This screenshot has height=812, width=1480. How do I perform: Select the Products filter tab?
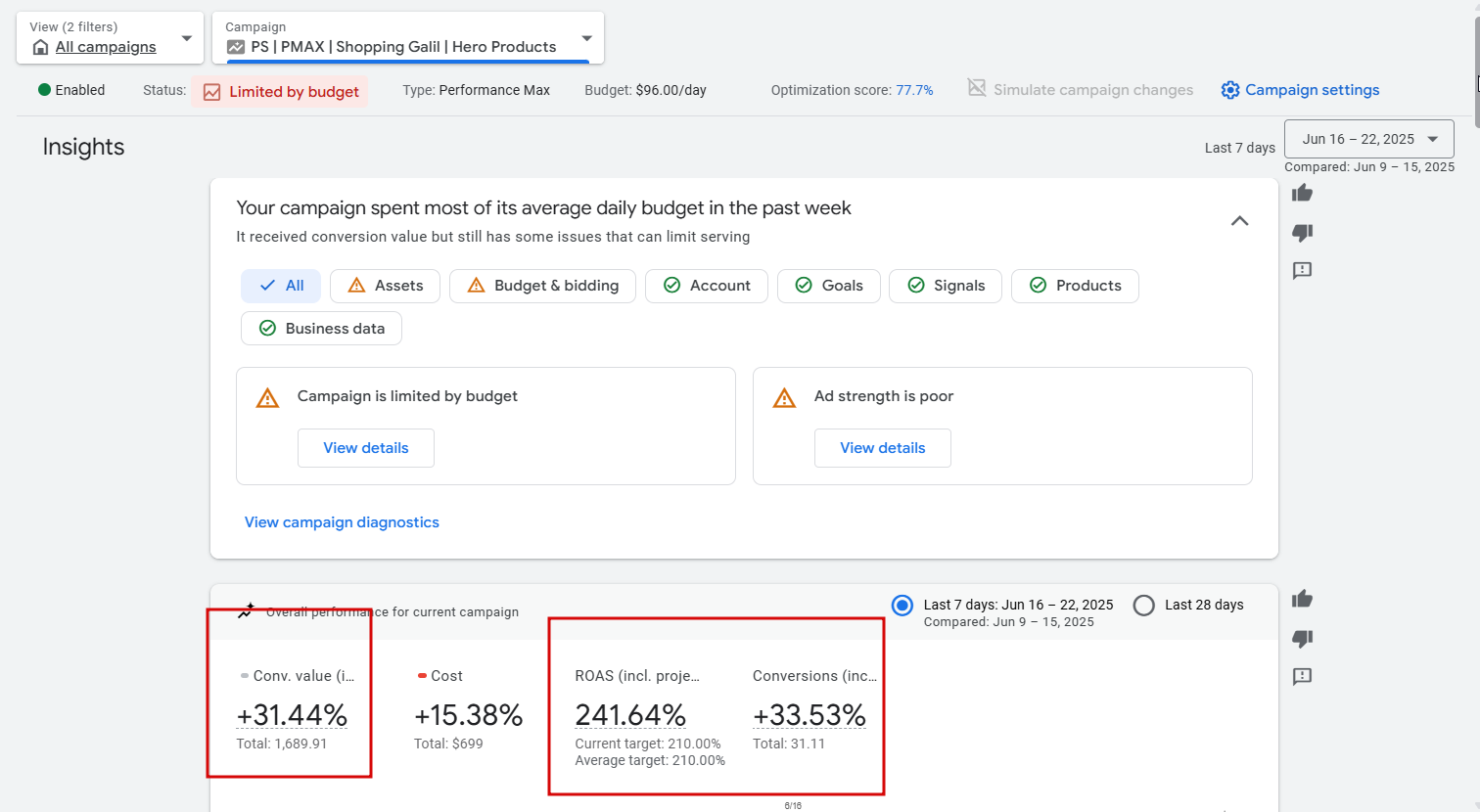pos(1075,286)
